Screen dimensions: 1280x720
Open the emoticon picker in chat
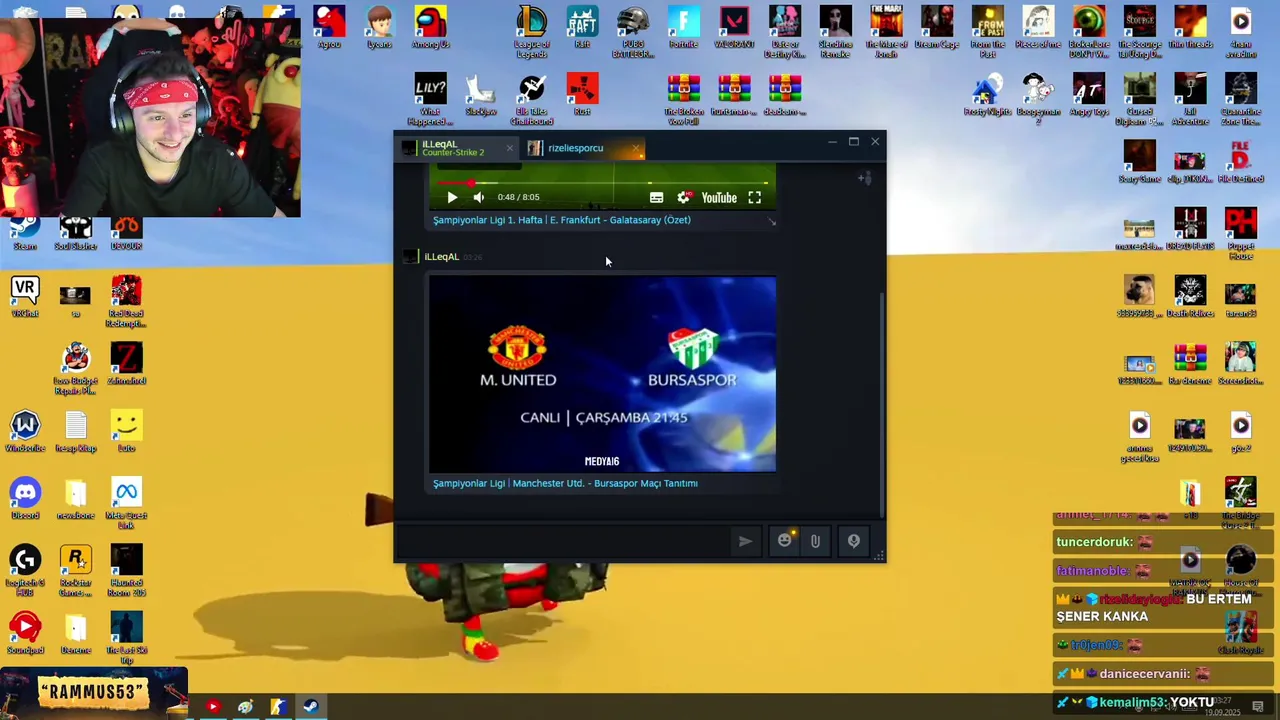[785, 541]
